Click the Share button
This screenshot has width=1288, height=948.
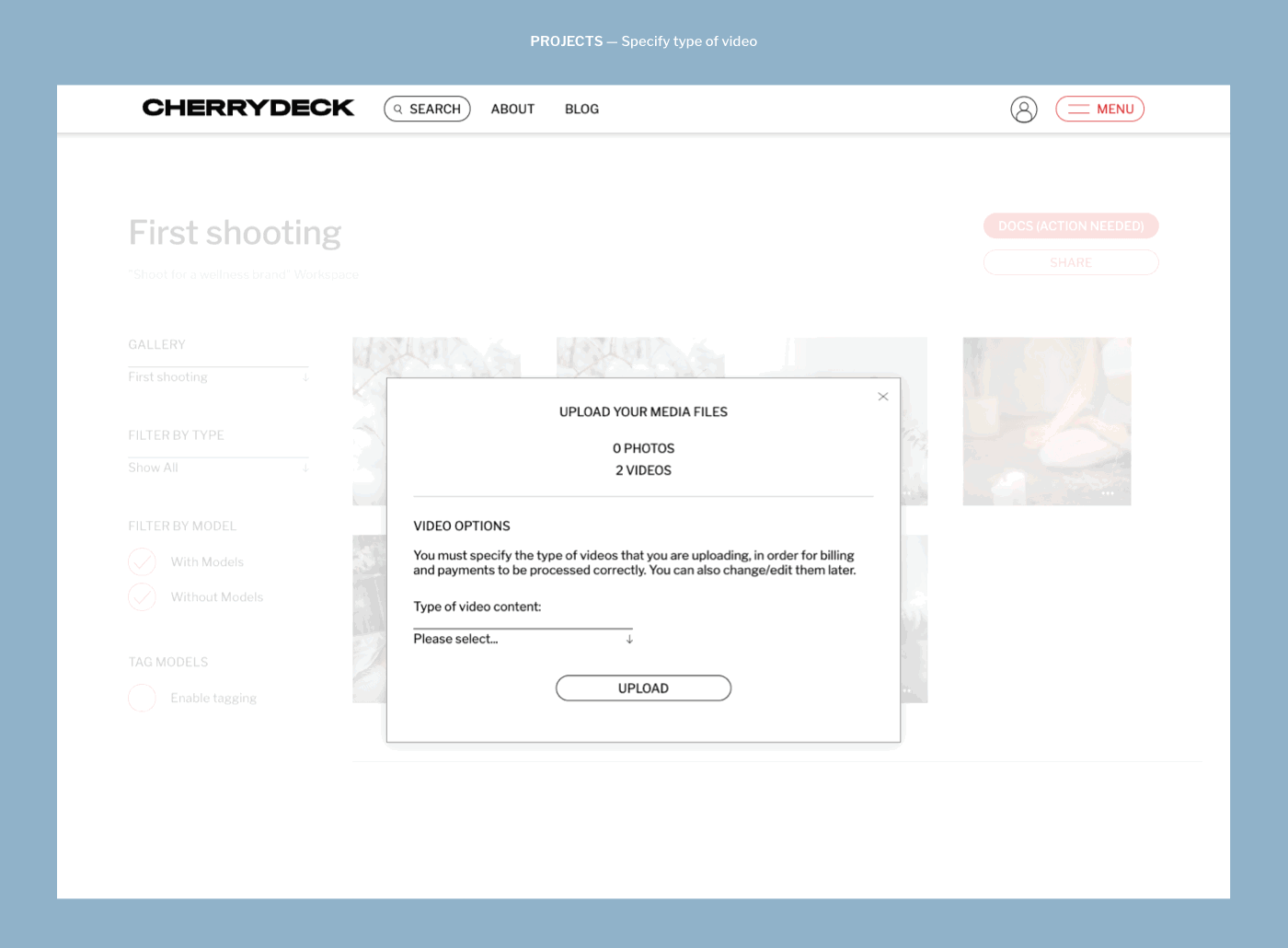tap(1070, 262)
